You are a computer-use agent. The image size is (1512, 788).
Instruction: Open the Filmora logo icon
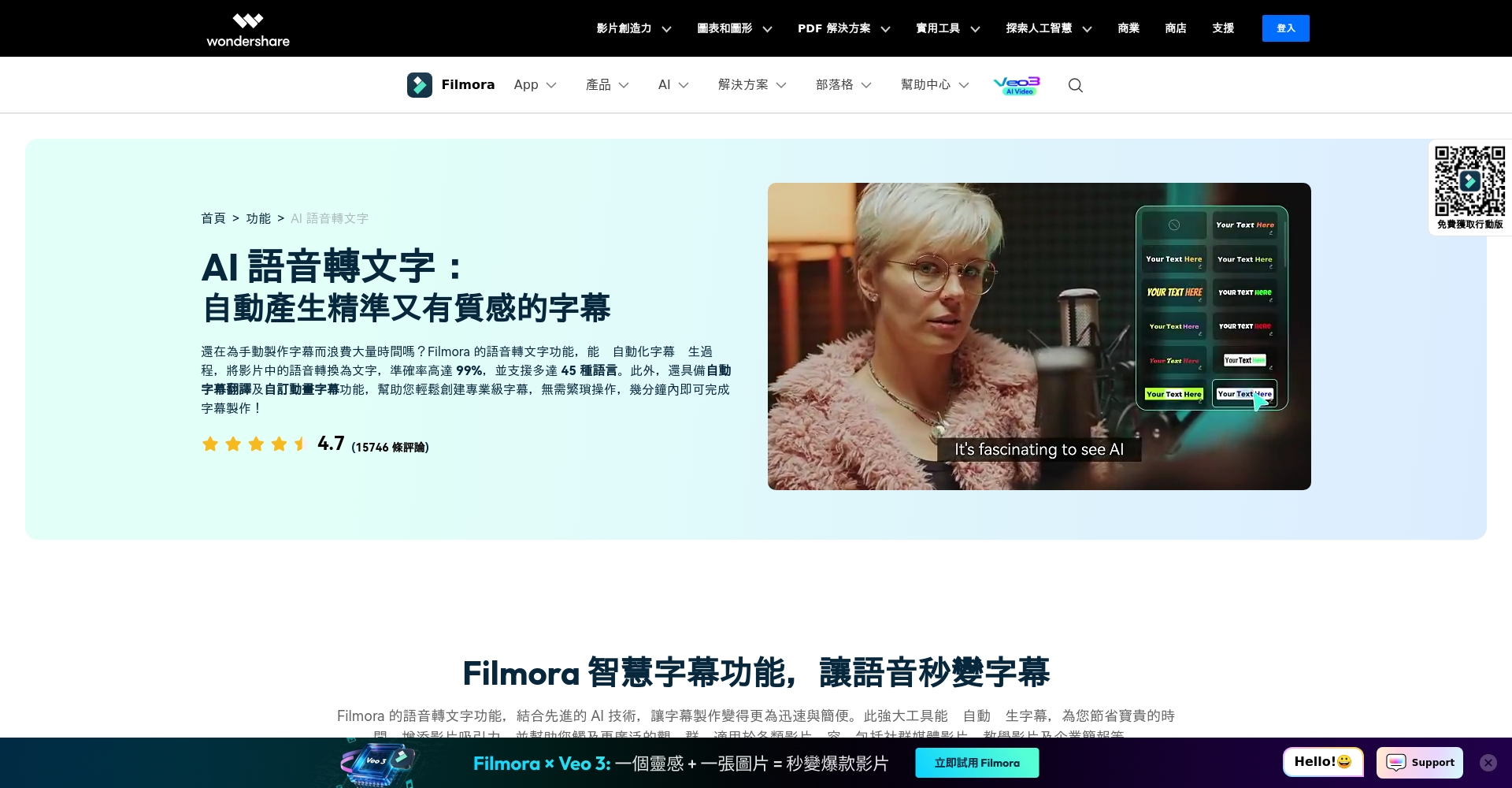coord(420,85)
